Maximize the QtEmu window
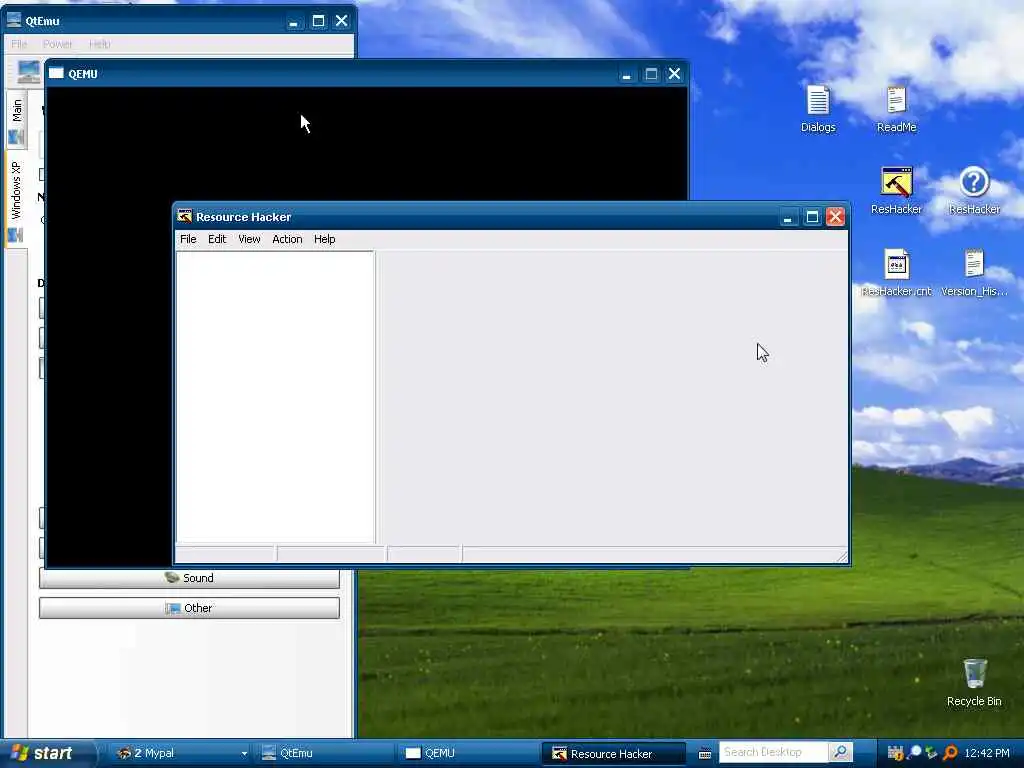 [318, 21]
